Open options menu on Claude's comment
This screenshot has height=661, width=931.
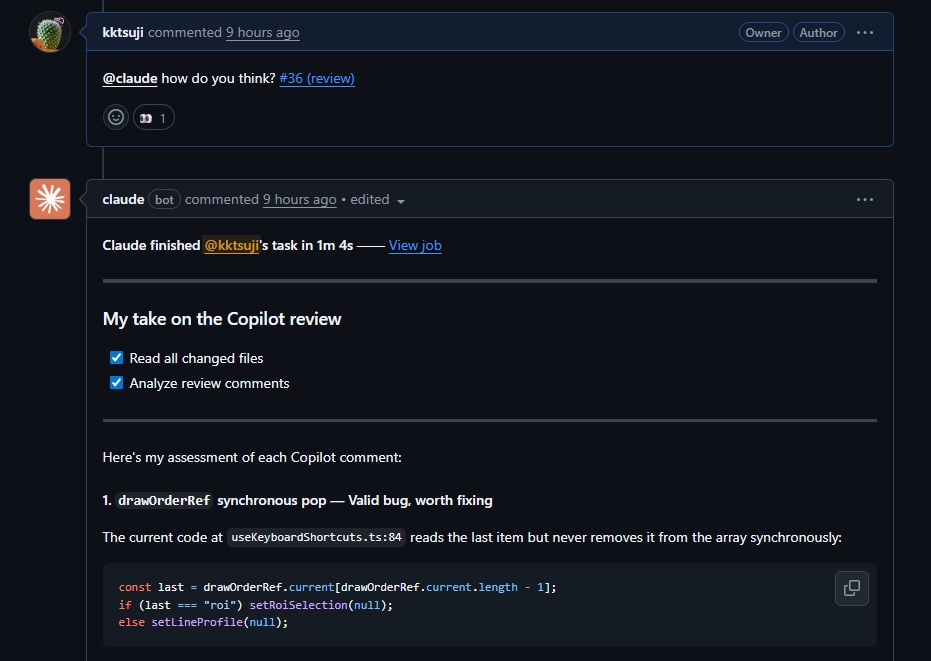point(865,199)
